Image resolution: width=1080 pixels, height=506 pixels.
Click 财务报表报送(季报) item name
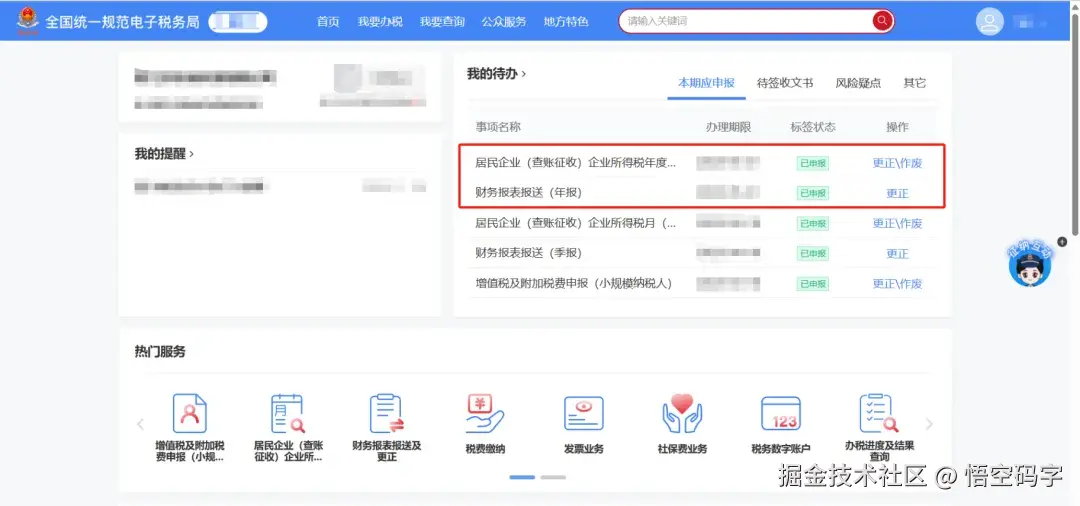(528, 253)
